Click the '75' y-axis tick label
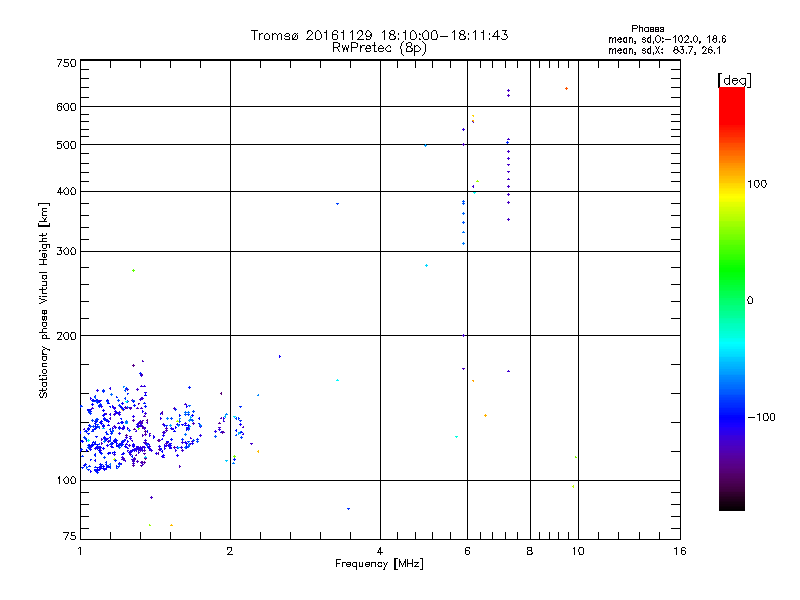This screenshot has width=800, height=600. tap(70, 536)
